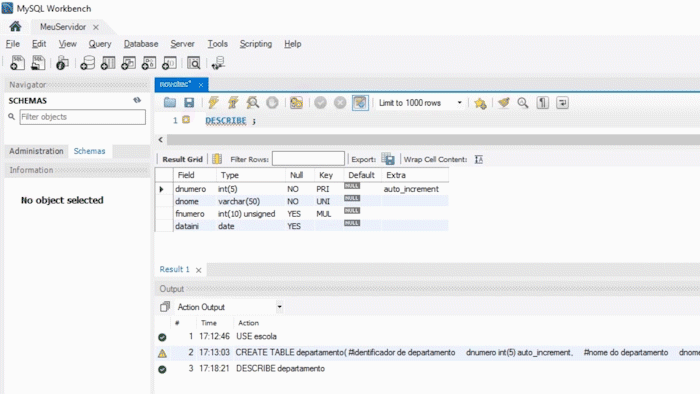Viewport: 700px width, 394px height.
Task: Open the Edit menu
Action: (x=39, y=44)
